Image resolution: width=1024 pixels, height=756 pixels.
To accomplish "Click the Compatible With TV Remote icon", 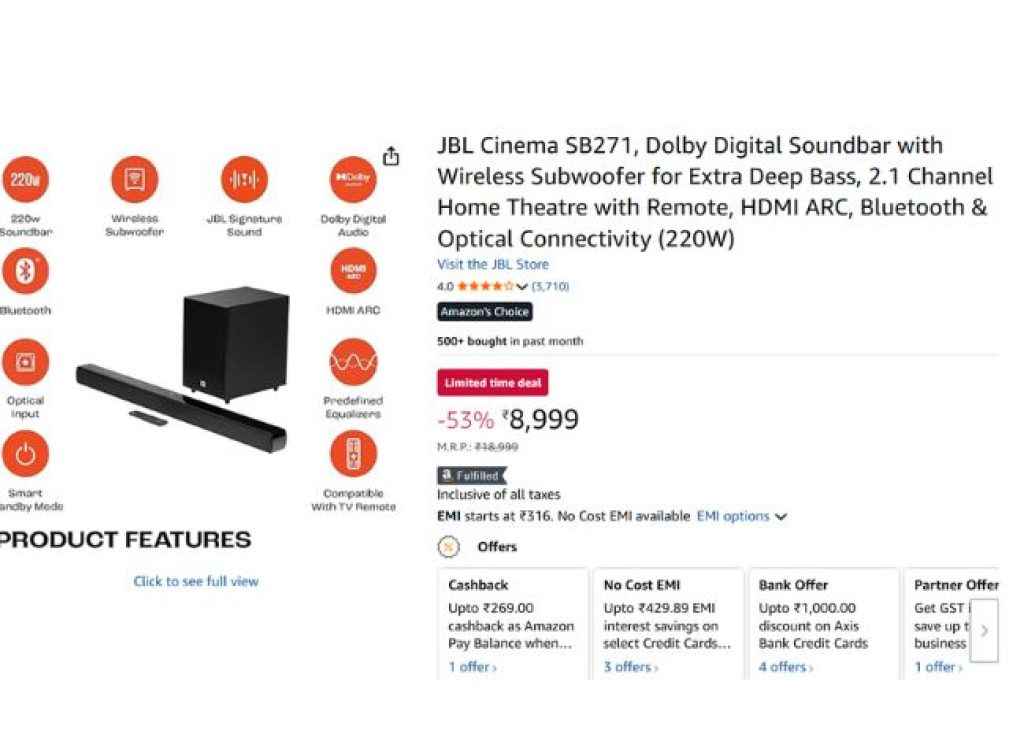I will click(x=352, y=452).
